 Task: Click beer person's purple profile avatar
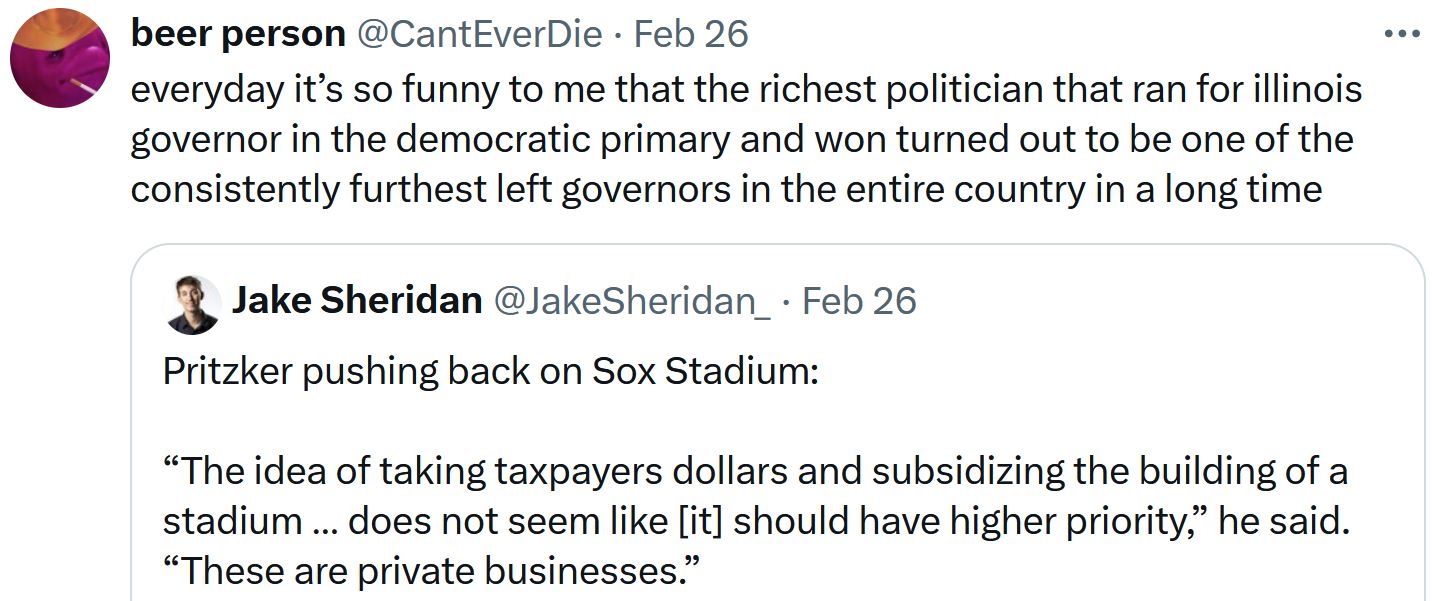tap(59, 58)
